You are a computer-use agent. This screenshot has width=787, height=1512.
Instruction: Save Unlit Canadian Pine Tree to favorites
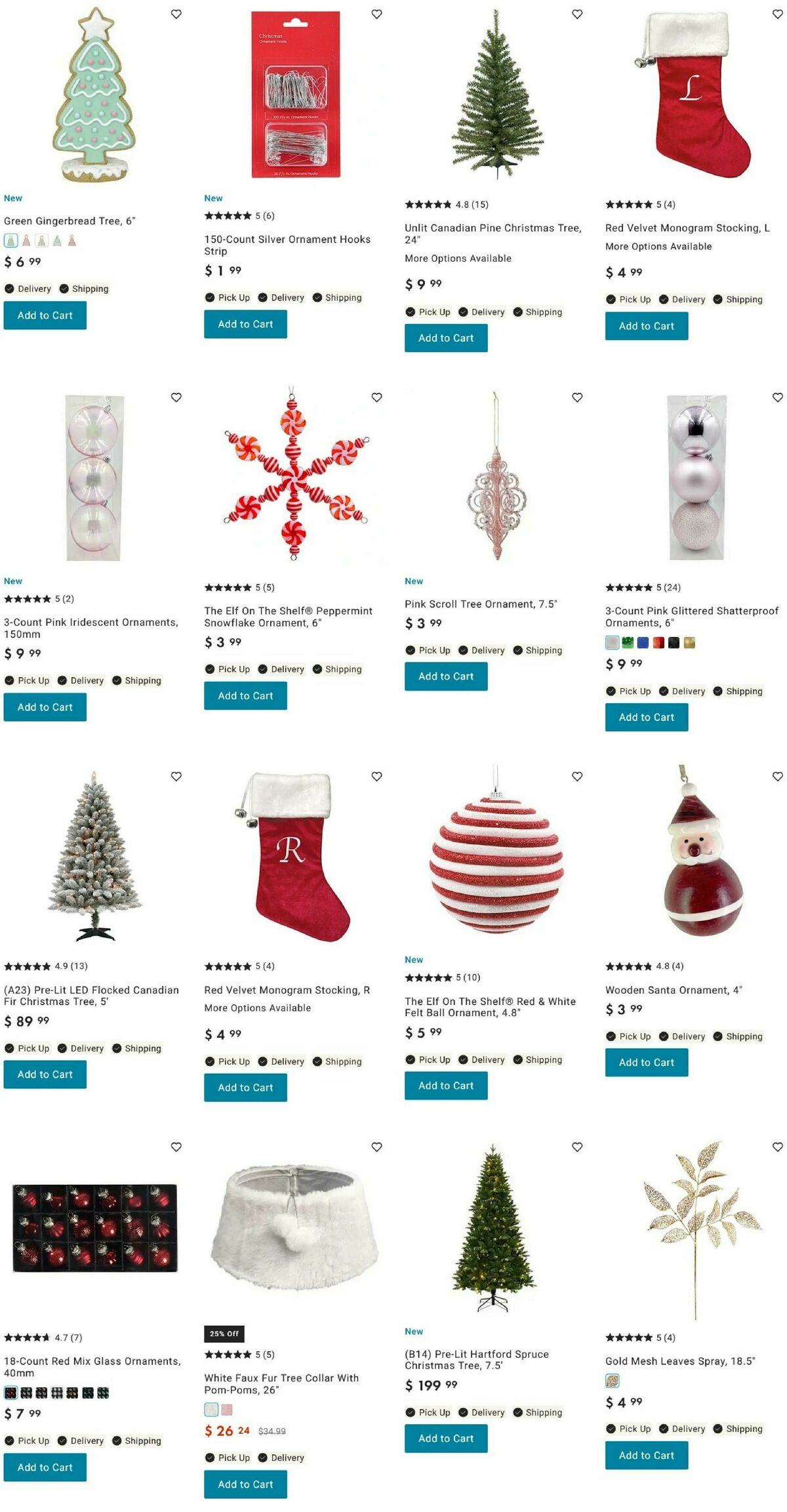pyautogui.click(x=577, y=14)
